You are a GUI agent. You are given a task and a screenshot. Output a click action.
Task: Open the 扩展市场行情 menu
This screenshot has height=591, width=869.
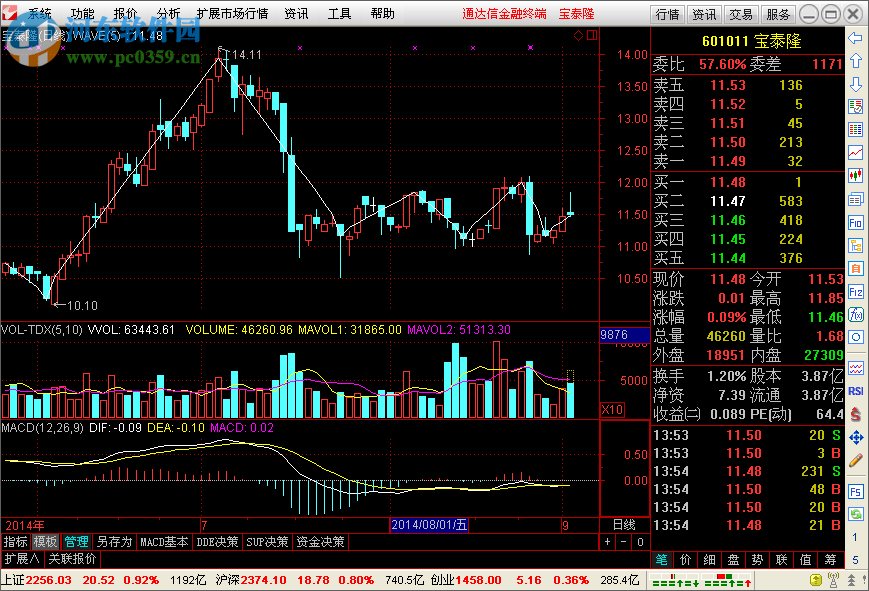point(232,13)
